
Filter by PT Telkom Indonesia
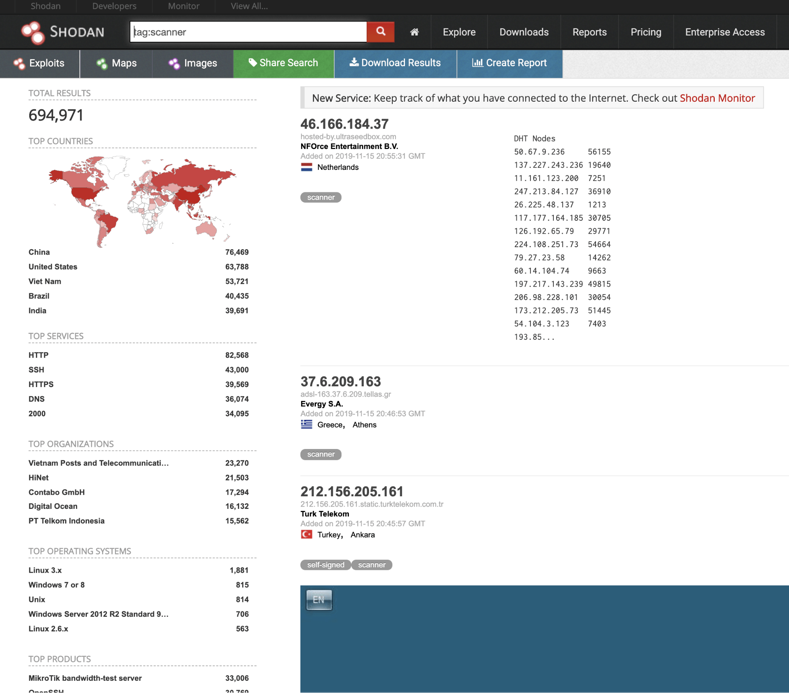[x=66, y=521]
